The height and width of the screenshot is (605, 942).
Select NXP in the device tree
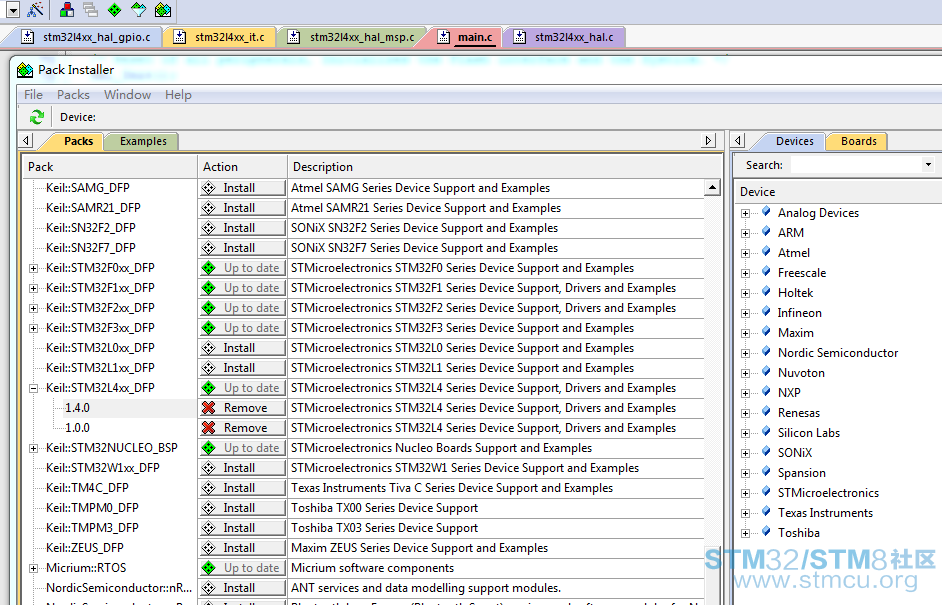pos(789,392)
